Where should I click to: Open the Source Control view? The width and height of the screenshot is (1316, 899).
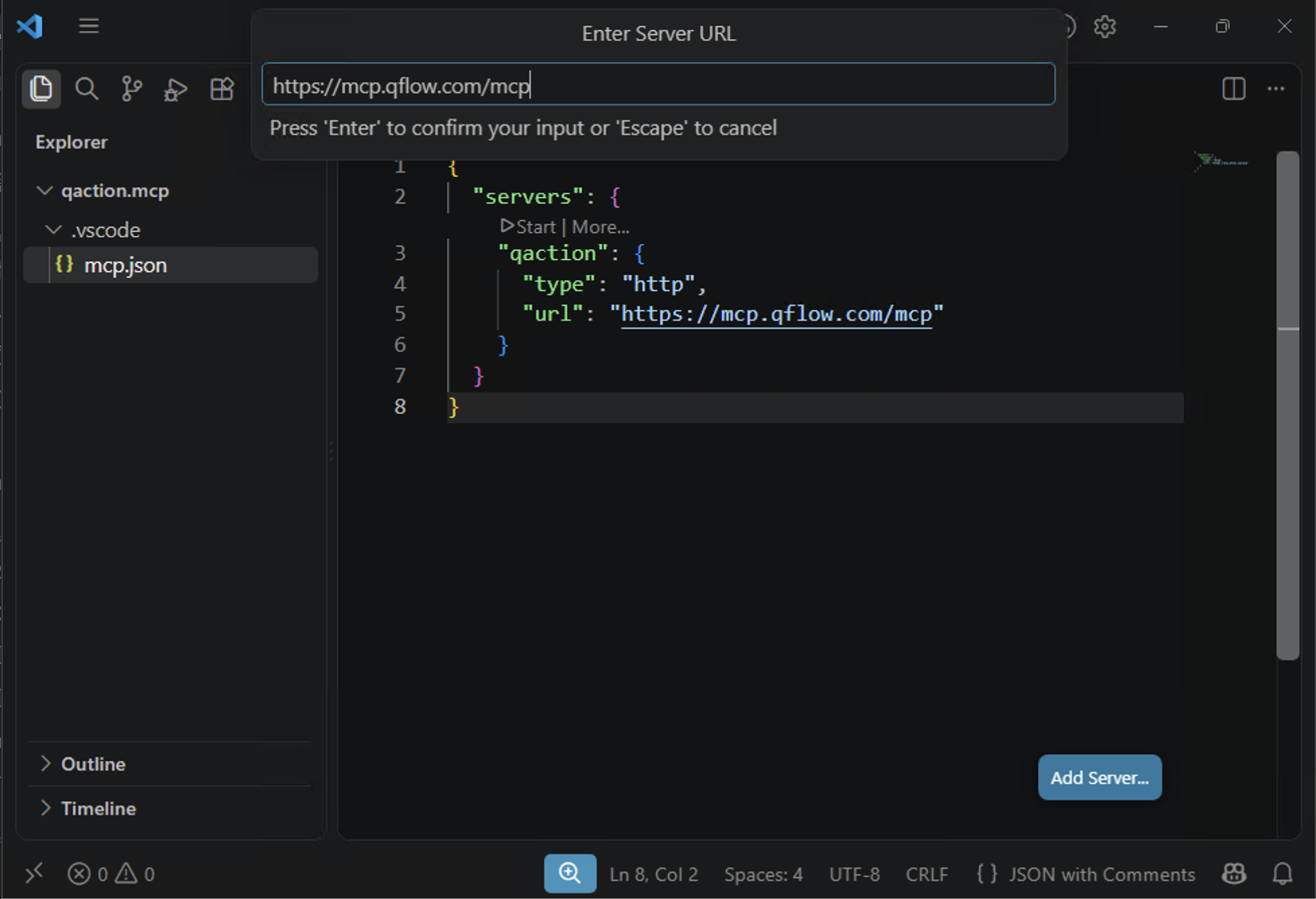(x=132, y=89)
